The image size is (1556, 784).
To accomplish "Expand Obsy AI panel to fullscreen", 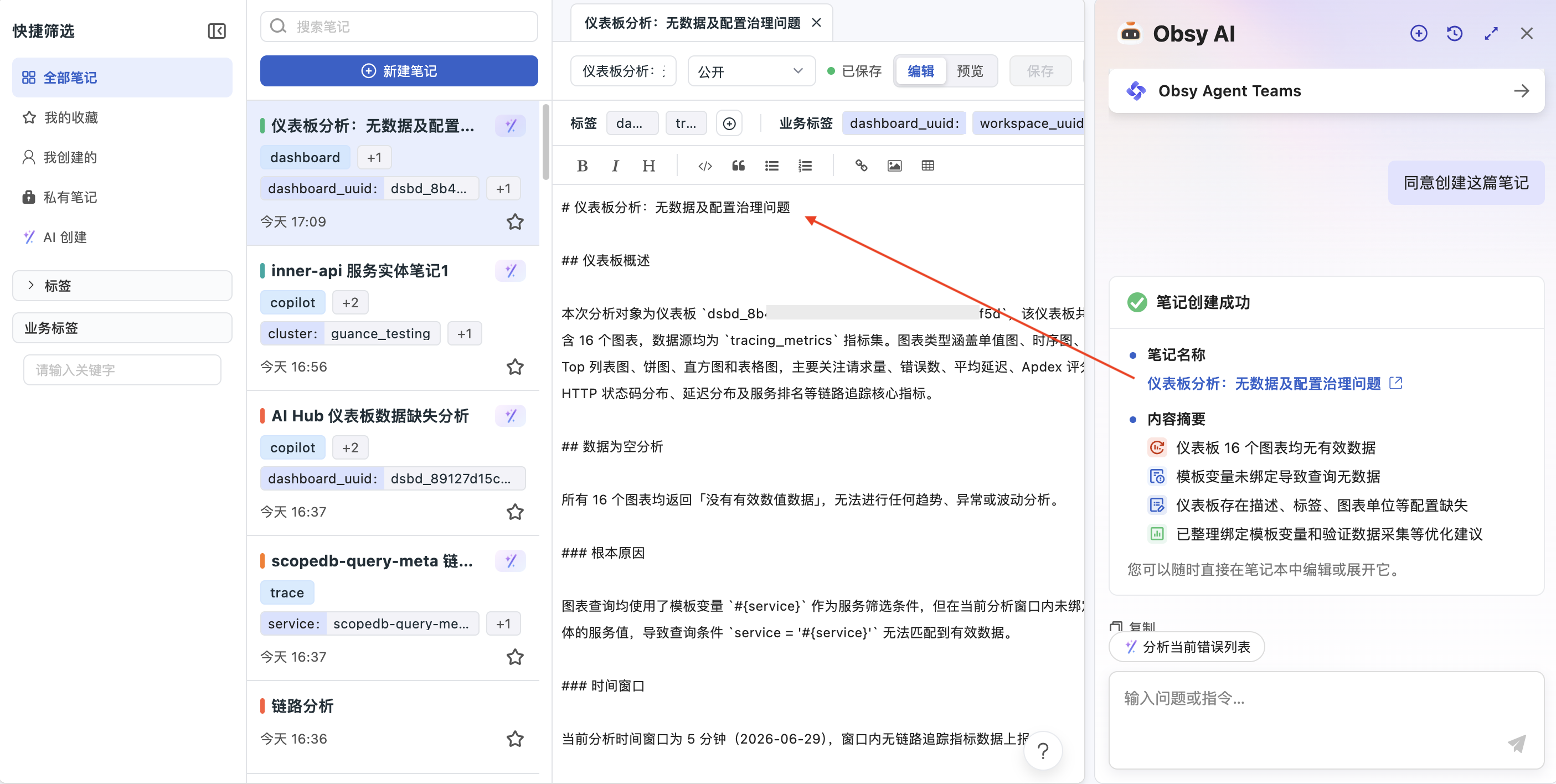I will pos(1491,33).
